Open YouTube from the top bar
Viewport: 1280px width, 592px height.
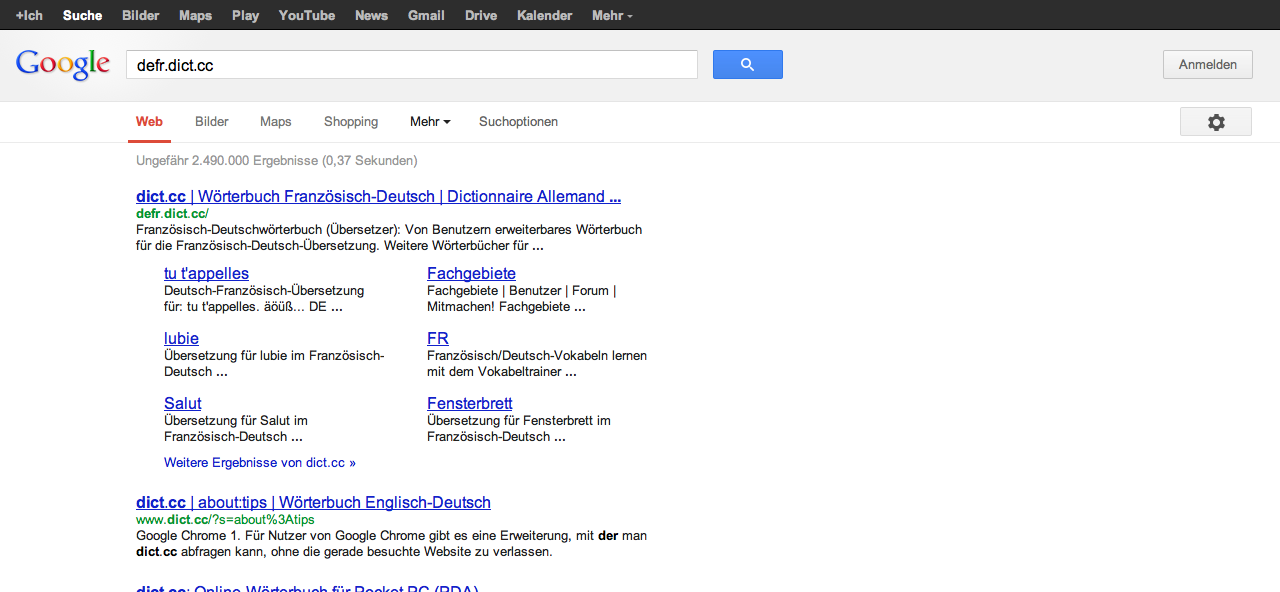tap(306, 16)
